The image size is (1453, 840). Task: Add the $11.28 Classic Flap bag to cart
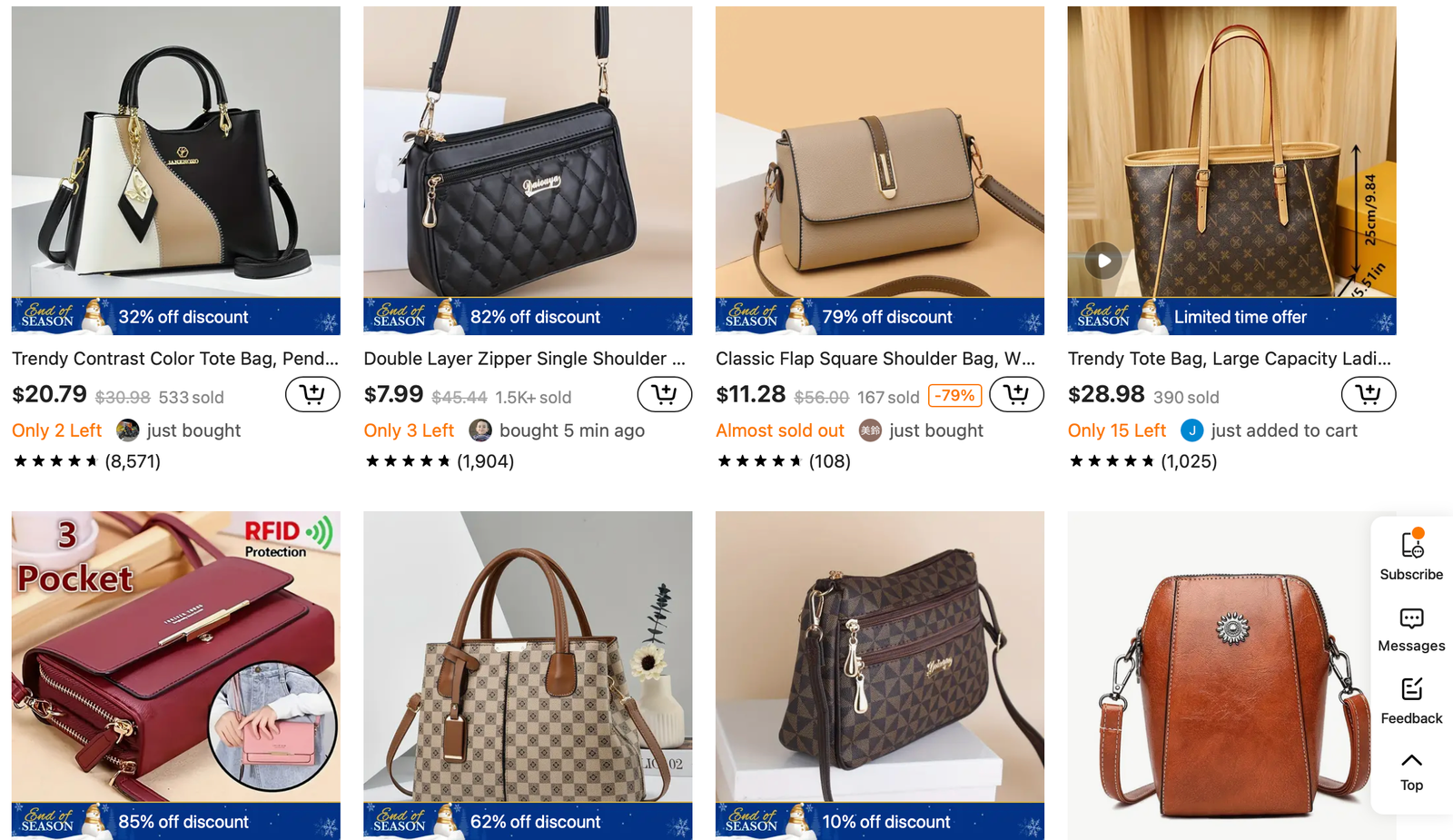tap(1016, 395)
